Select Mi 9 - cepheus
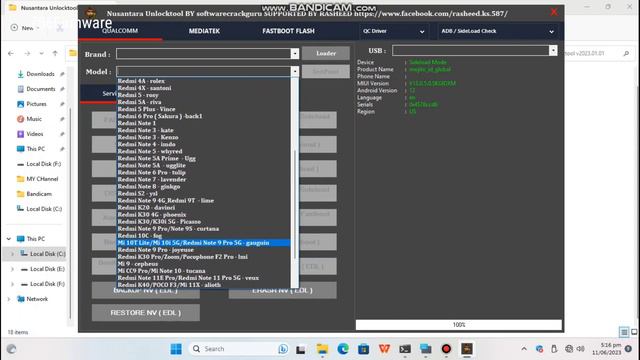Viewport: 640px width, 360px height. (x=138, y=264)
